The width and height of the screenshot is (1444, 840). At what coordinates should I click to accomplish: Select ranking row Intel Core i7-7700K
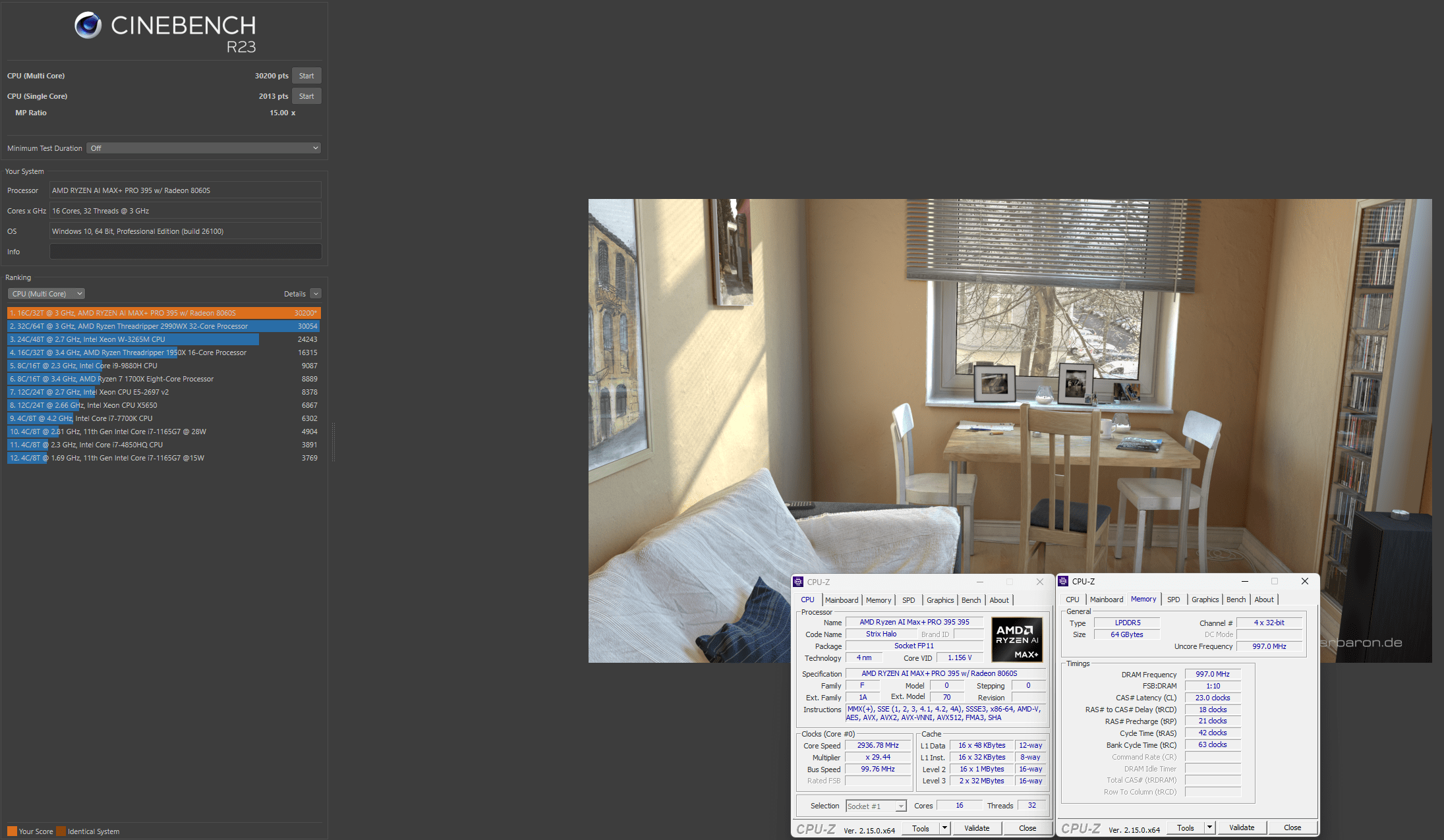pyautogui.click(x=163, y=418)
